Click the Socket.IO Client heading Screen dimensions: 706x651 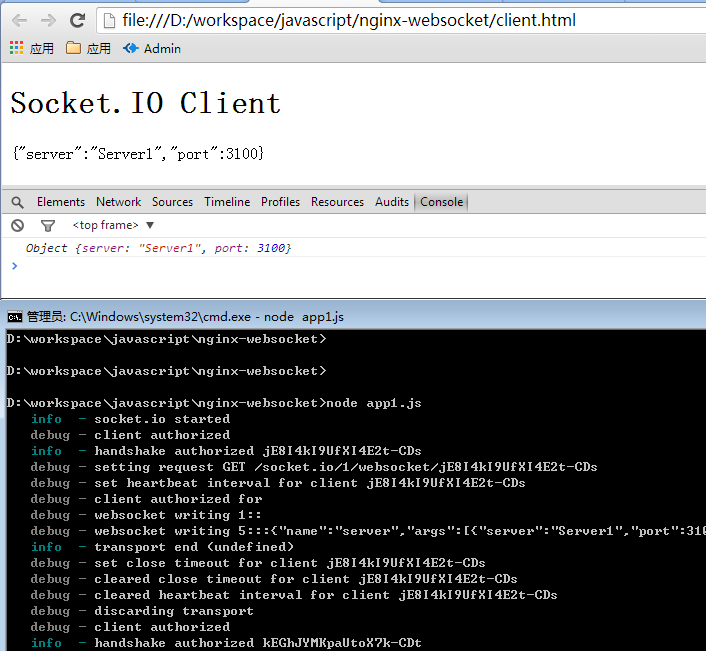[146, 103]
